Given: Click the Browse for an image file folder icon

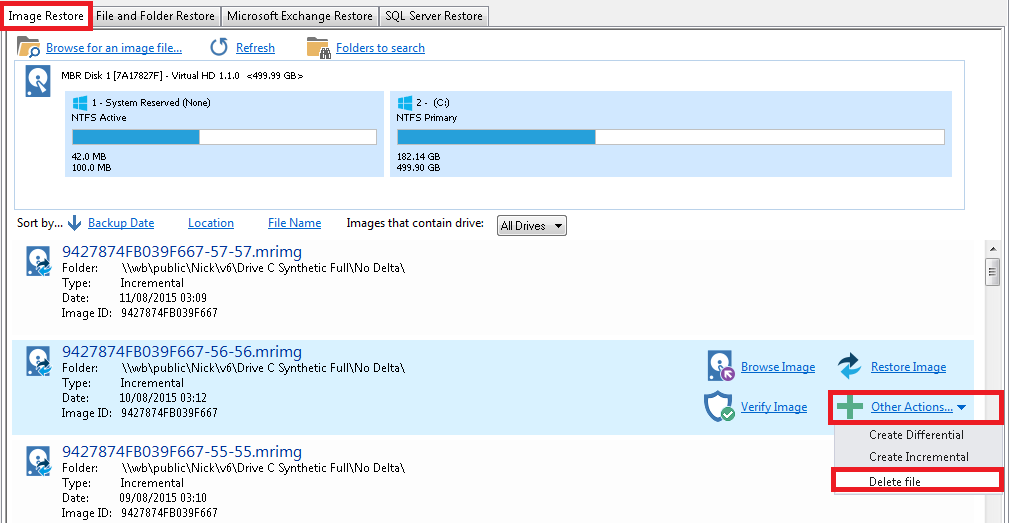Looking at the screenshot, I should (x=29, y=47).
